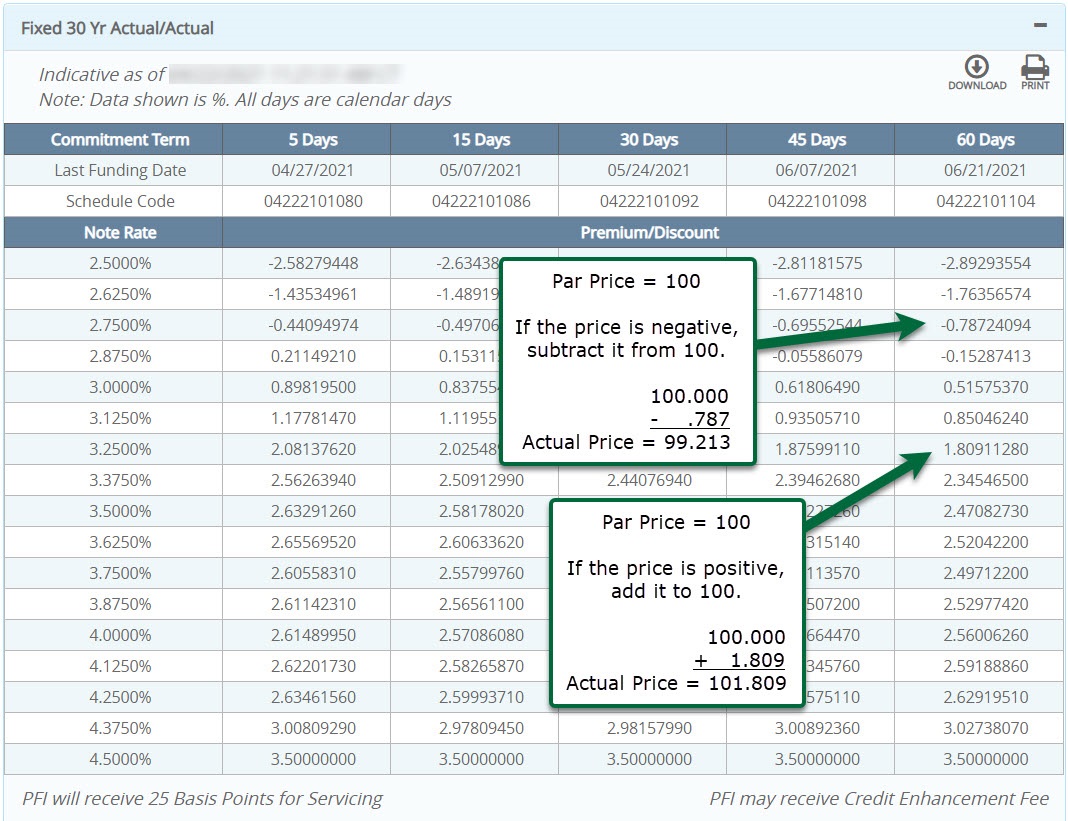Click schedule code 04222101080
The height and width of the screenshot is (821, 1068).
click(312, 201)
